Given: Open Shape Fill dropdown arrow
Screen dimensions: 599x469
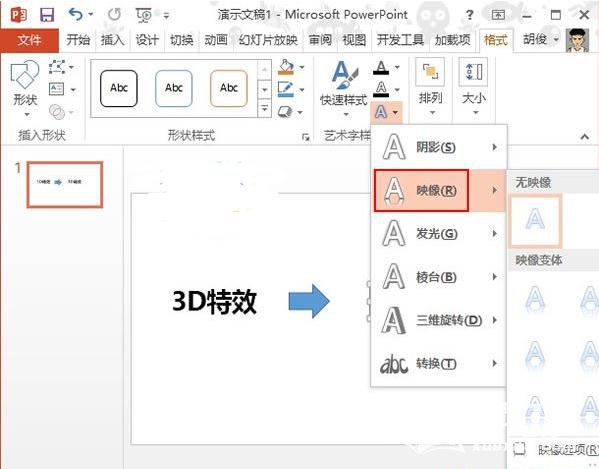Looking at the screenshot, I should pyautogui.click(x=302, y=67).
